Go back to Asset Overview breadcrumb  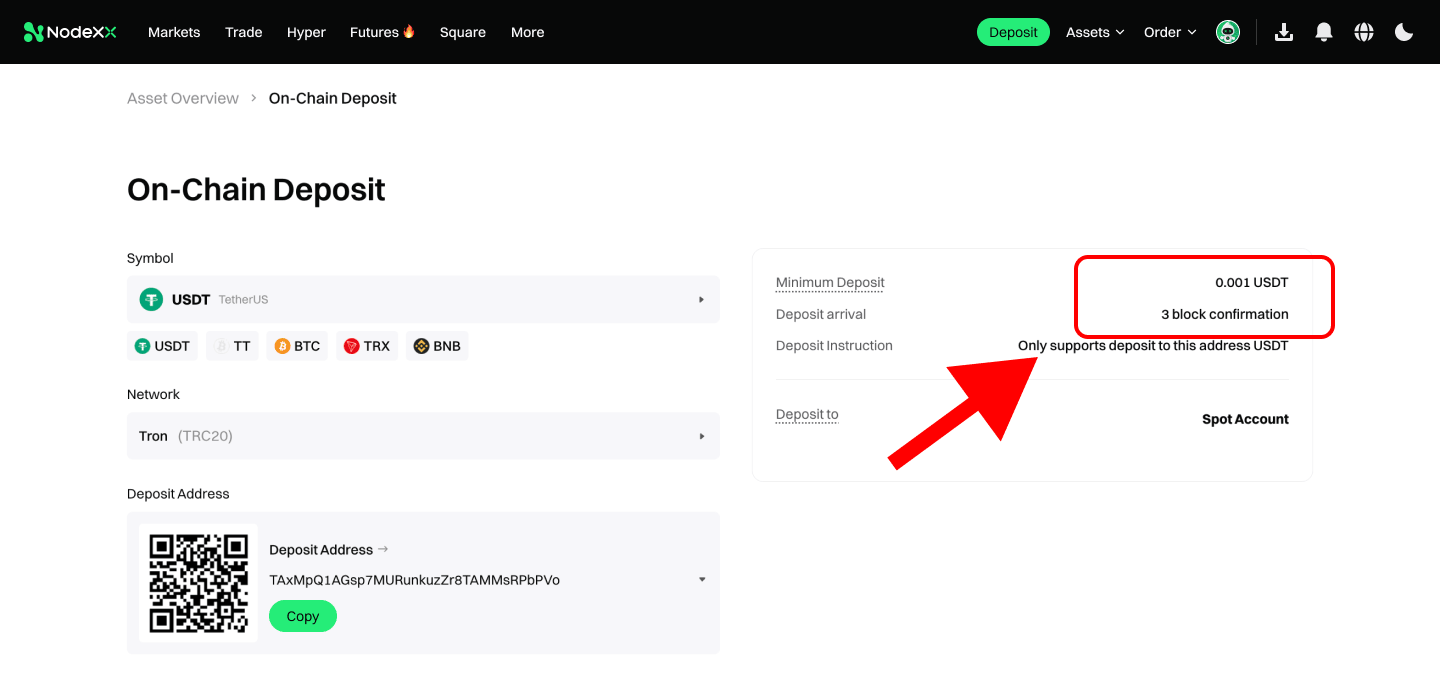[x=183, y=98]
